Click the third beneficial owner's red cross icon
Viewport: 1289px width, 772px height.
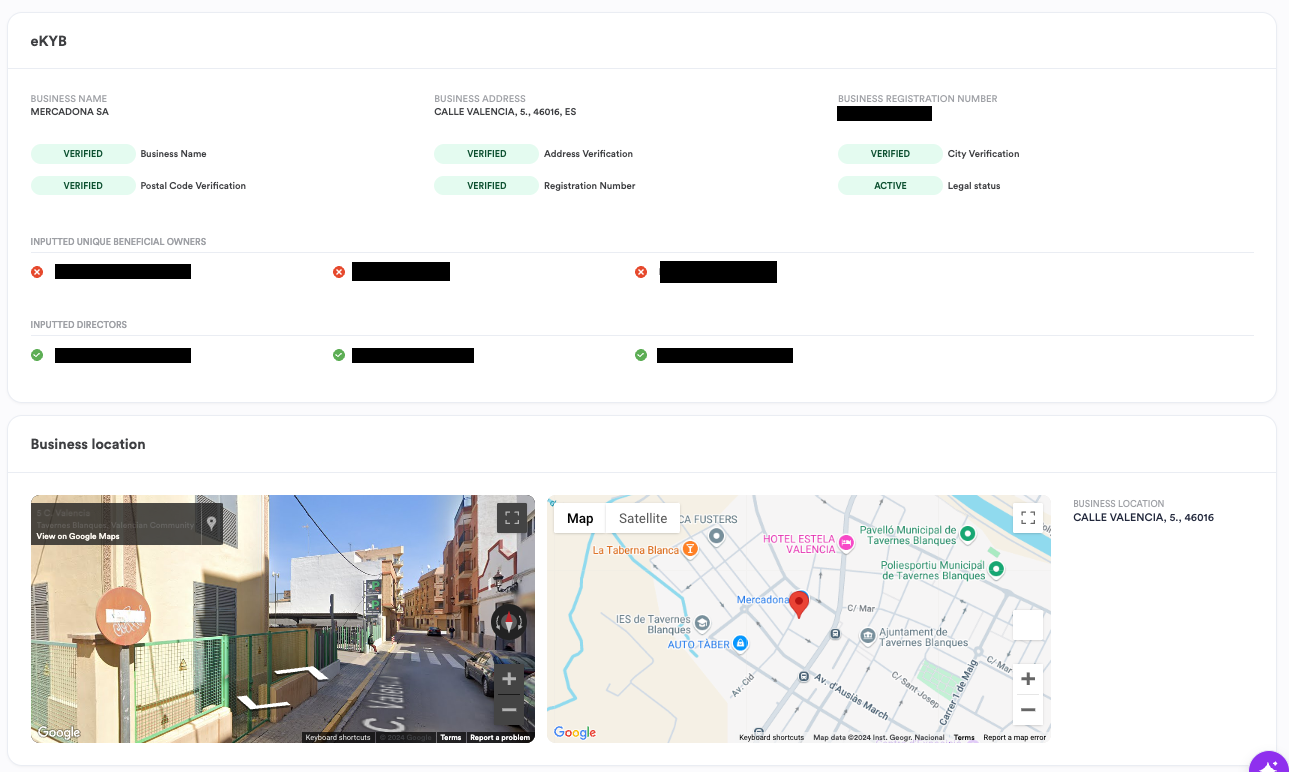[641, 272]
